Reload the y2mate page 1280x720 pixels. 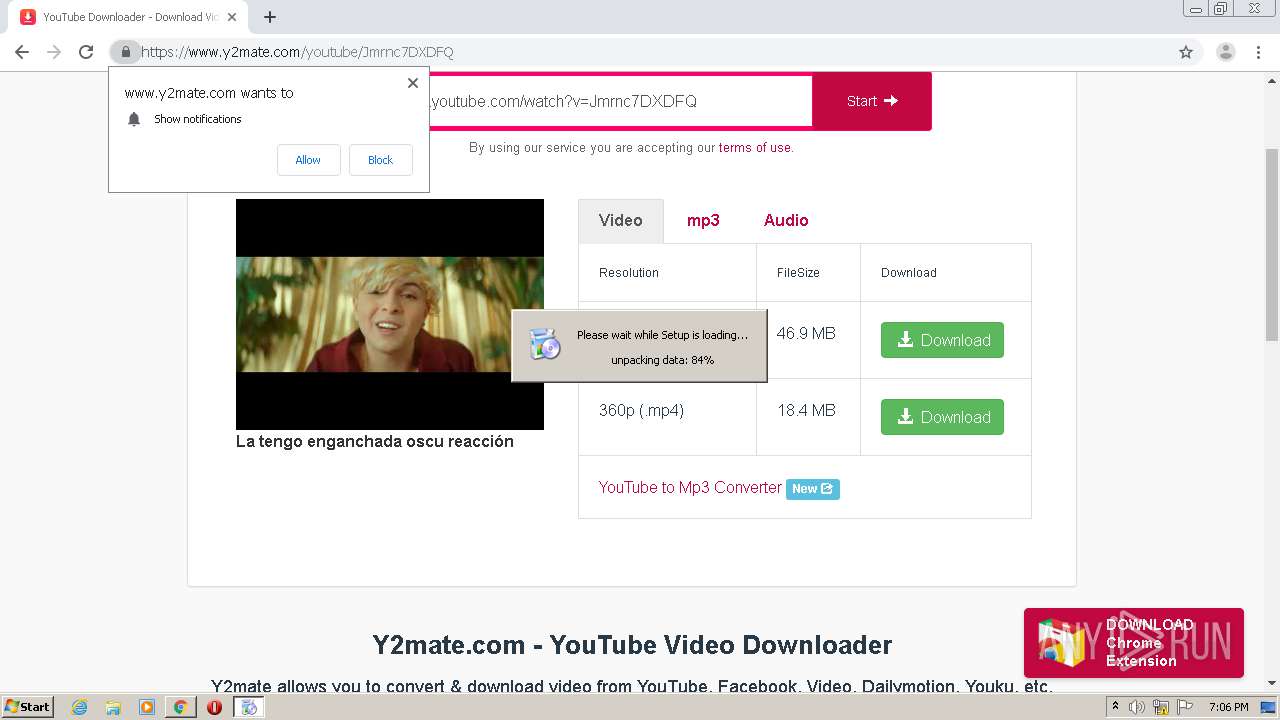pyautogui.click(x=86, y=52)
